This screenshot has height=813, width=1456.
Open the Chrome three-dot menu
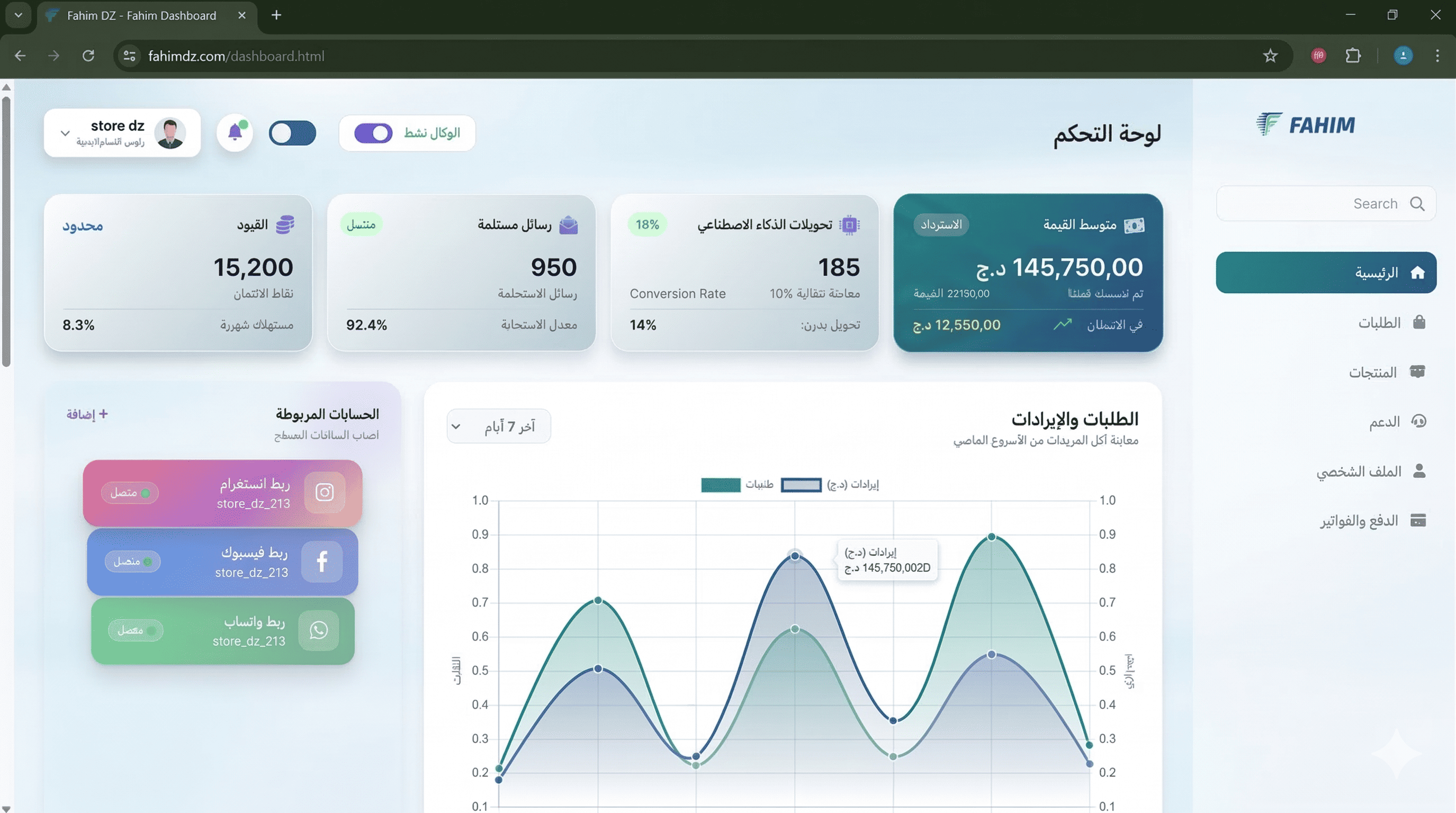(1437, 56)
